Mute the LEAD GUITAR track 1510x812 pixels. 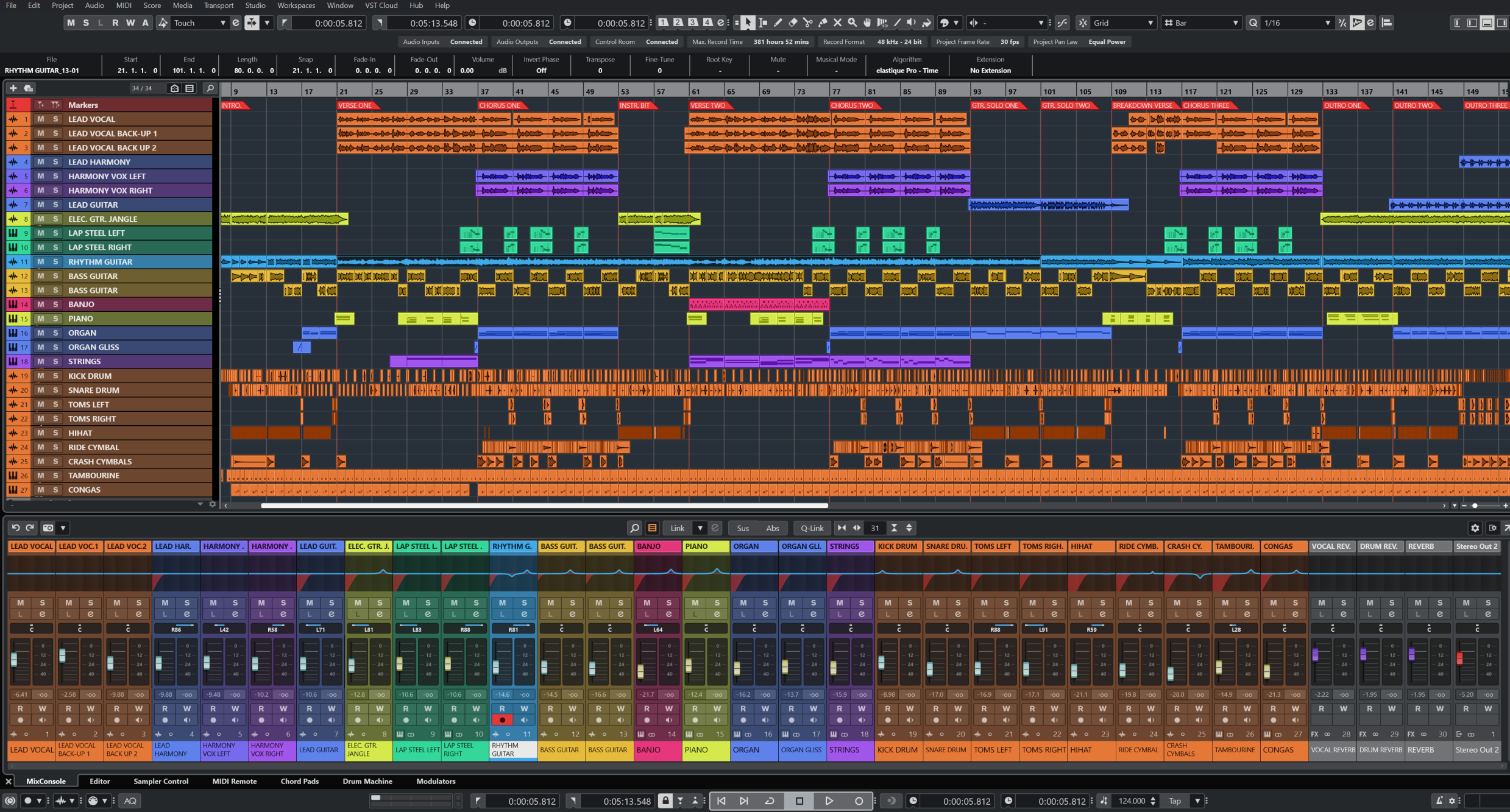tap(41, 205)
